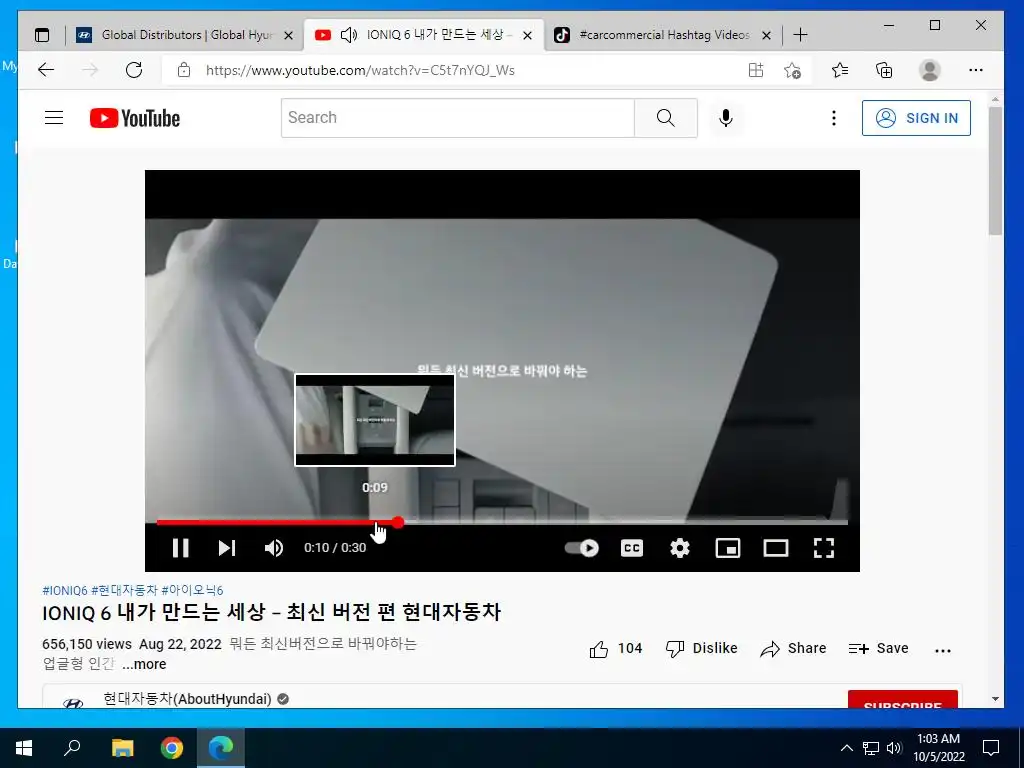1024x768 pixels.
Task: Go back to previous page
Action: tap(46, 70)
